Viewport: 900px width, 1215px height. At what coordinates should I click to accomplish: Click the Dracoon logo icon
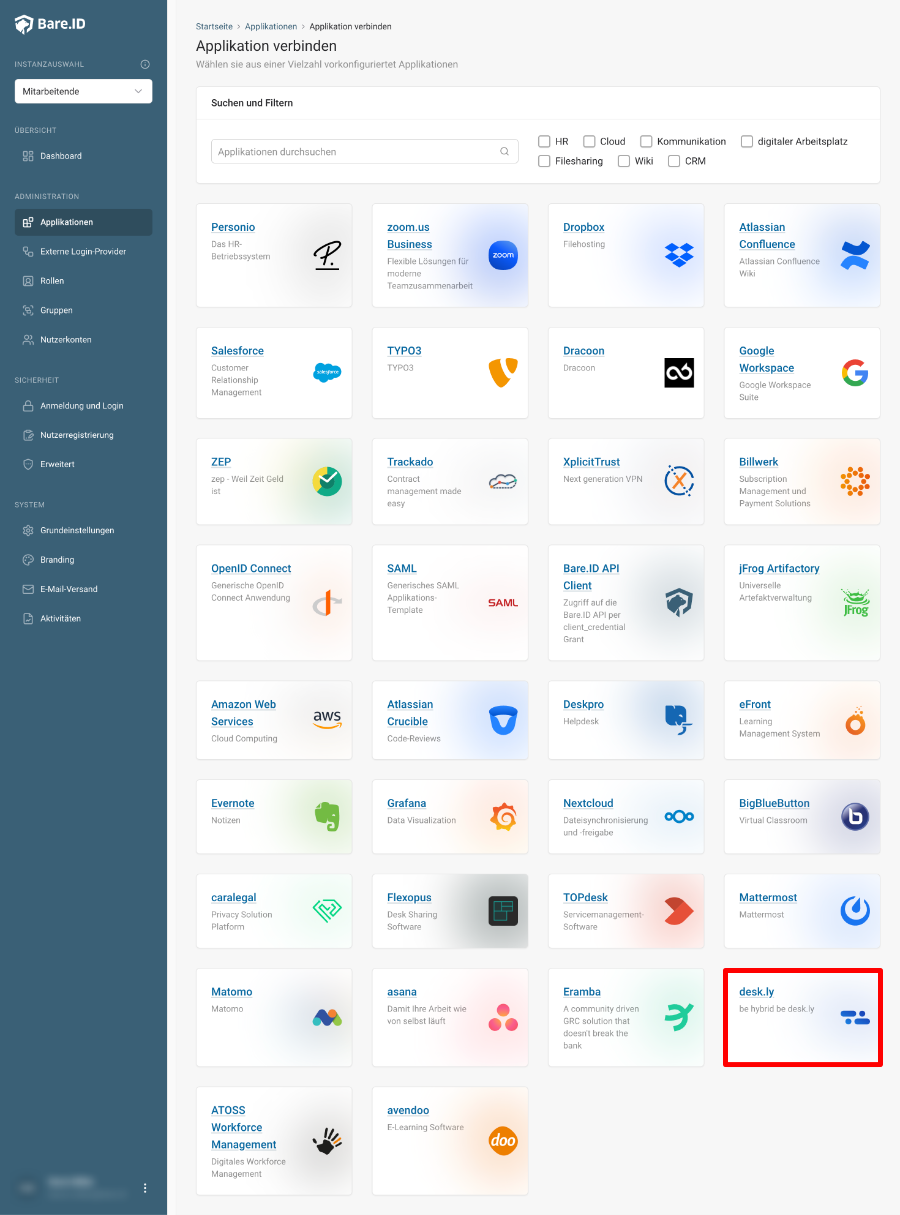coord(679,373)
